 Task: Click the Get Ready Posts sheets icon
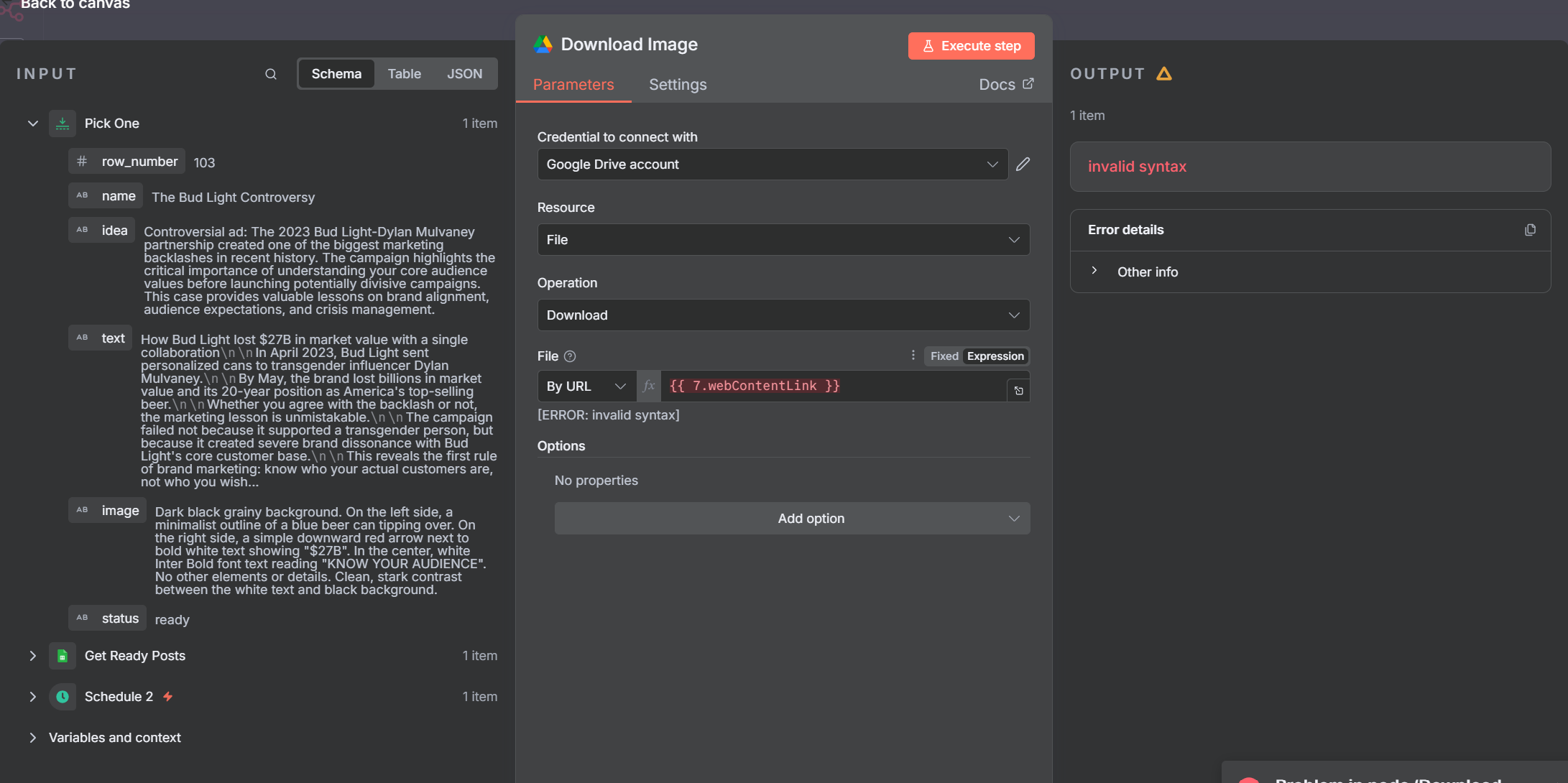(x=63, y=656)
